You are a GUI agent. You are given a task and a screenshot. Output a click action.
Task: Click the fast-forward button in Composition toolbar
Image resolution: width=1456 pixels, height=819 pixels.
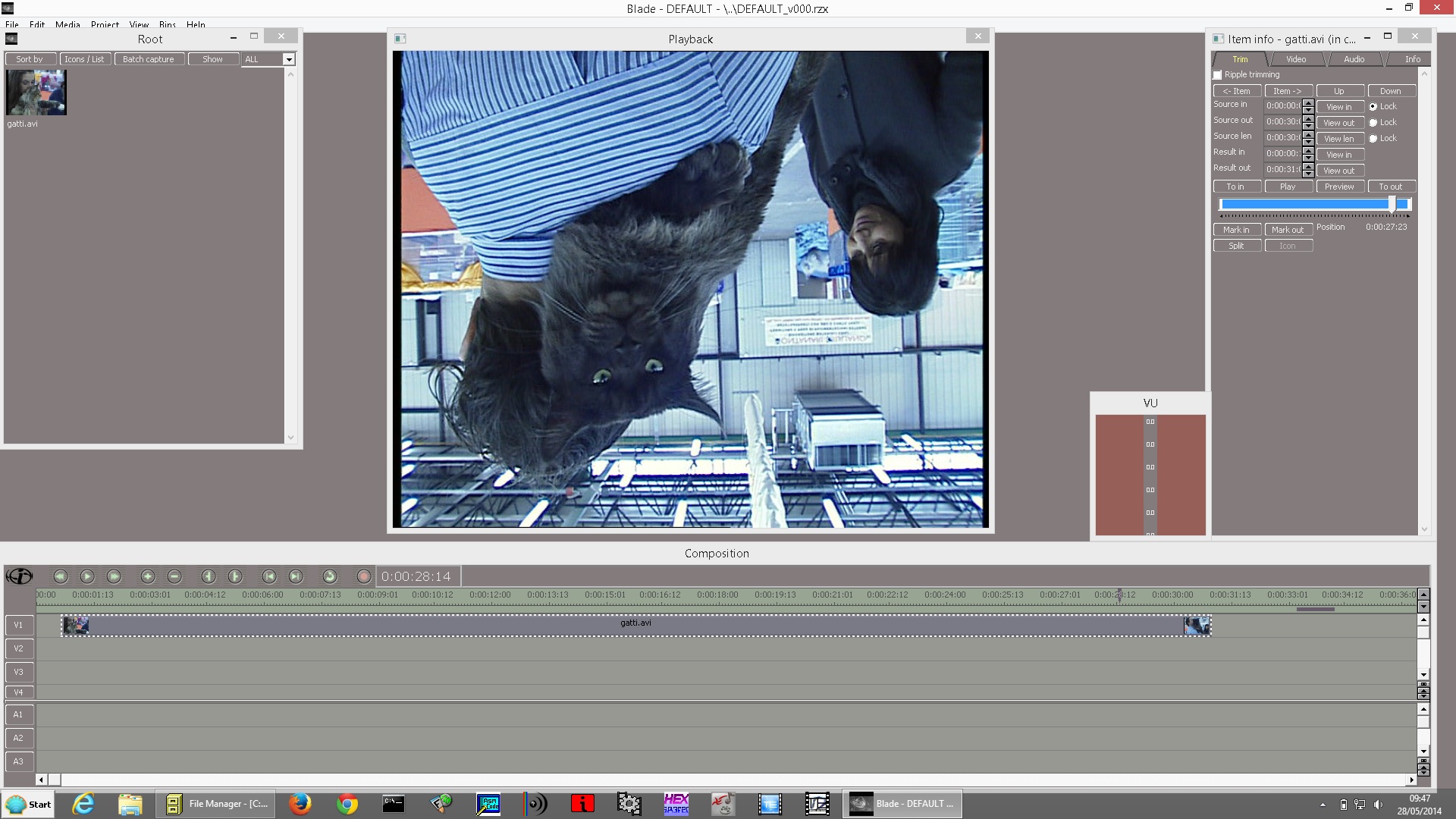pos(114,576)
